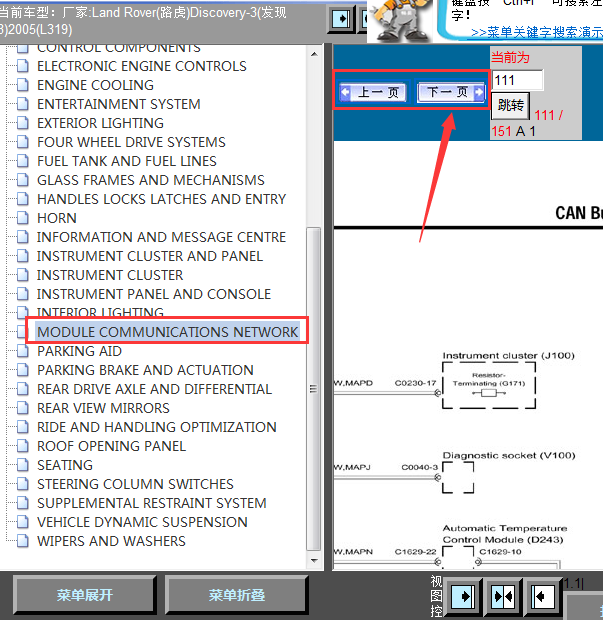This screenshot has height=620, width=603.
Task: Click the REAR VIEW MIRRORS document icon
Action: (23, 408)
